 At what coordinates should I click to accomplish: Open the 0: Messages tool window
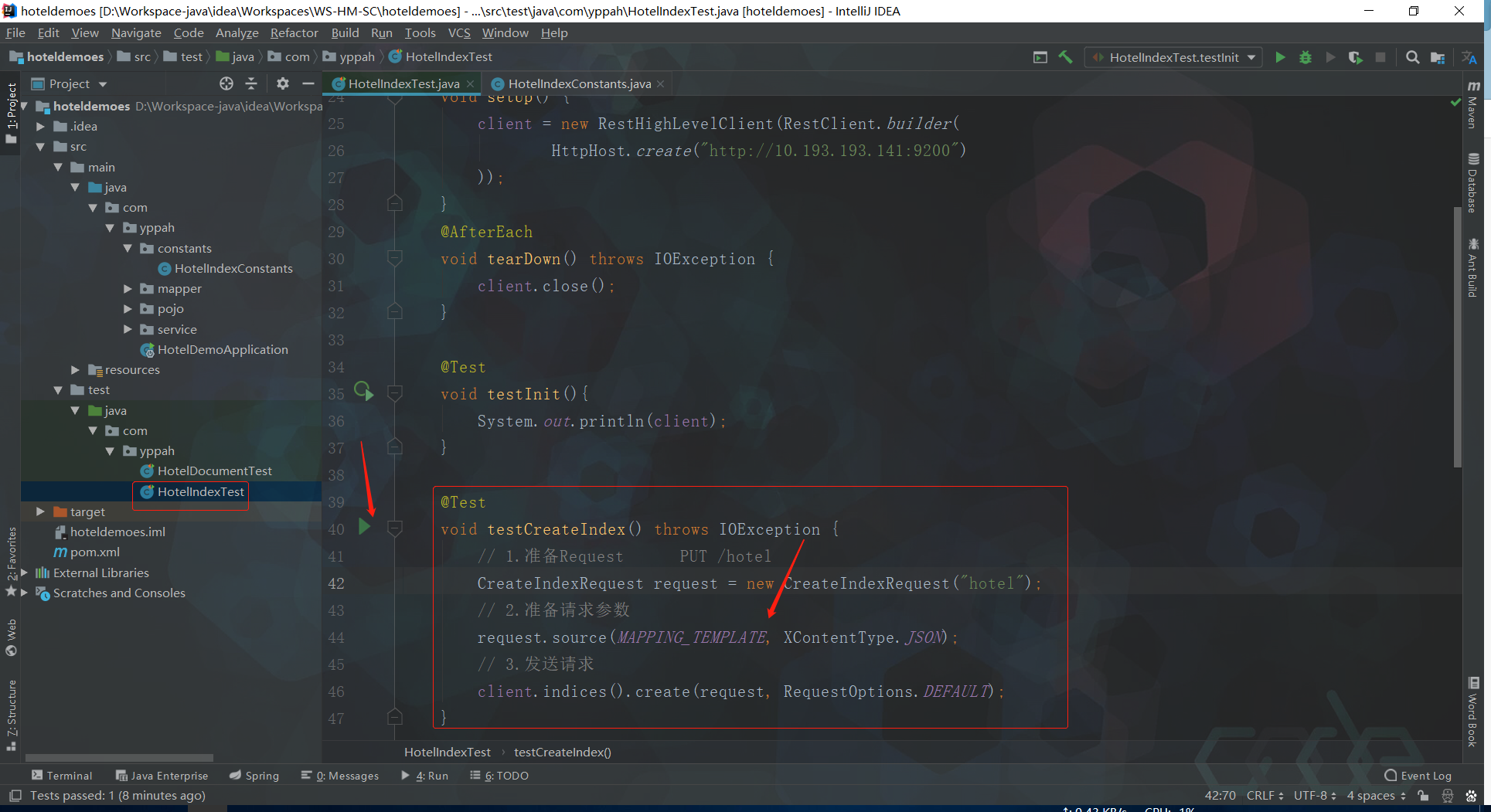340,776
